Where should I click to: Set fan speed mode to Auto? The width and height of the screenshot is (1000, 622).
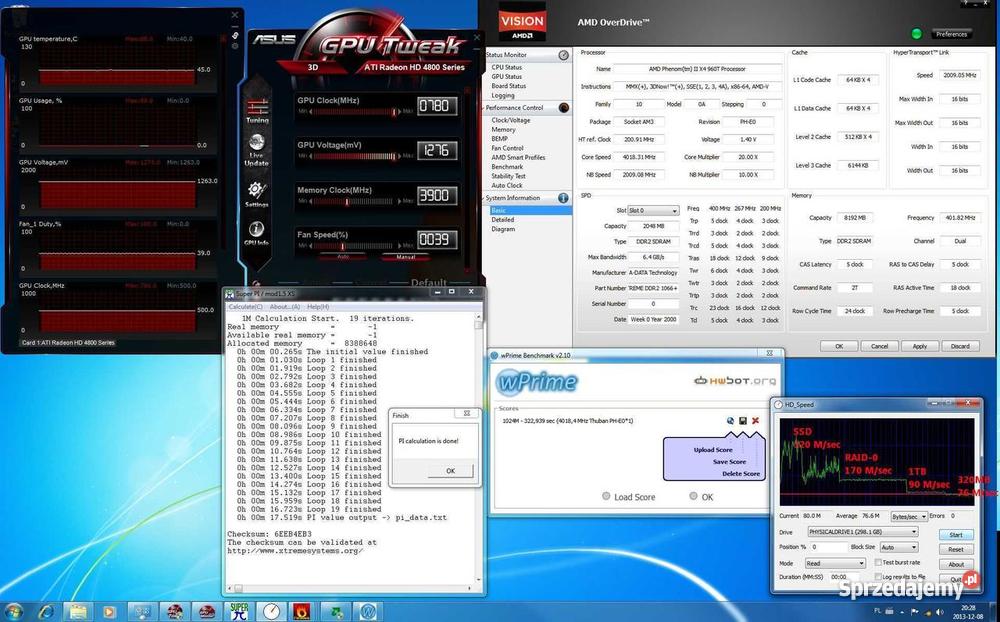[342, 256]
